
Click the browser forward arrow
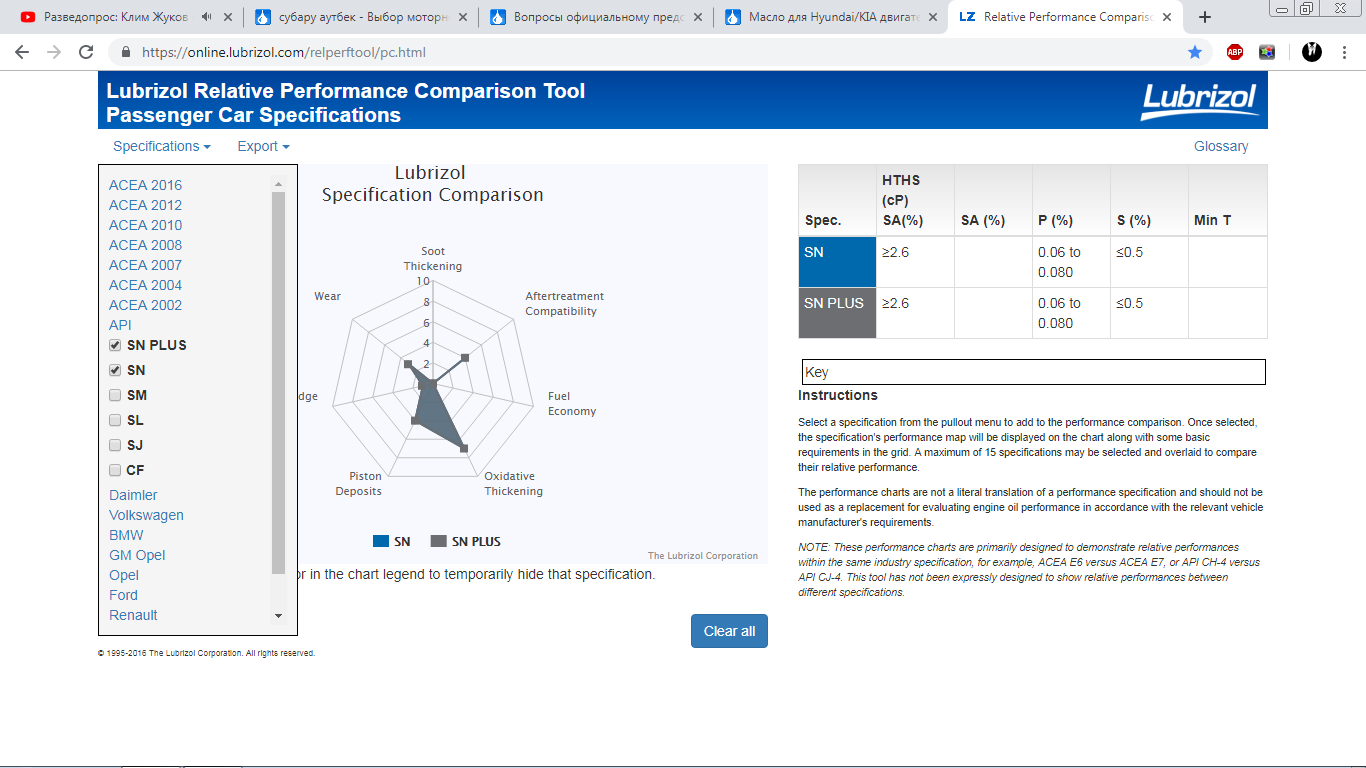(x=54, y=52)
